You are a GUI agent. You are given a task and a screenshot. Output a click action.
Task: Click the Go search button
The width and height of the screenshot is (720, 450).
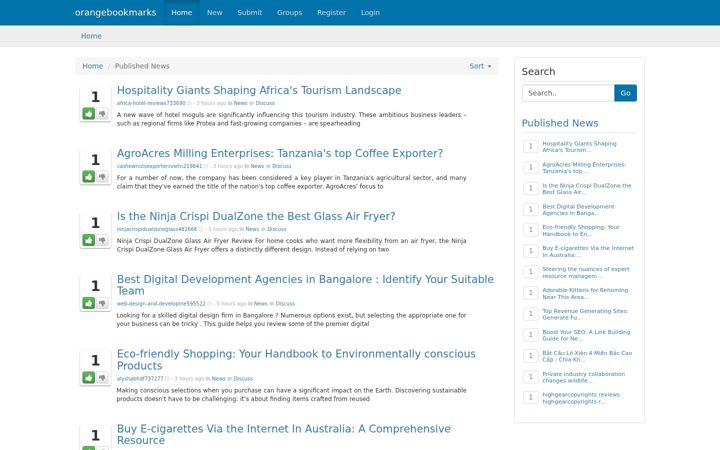click(625, 93)
